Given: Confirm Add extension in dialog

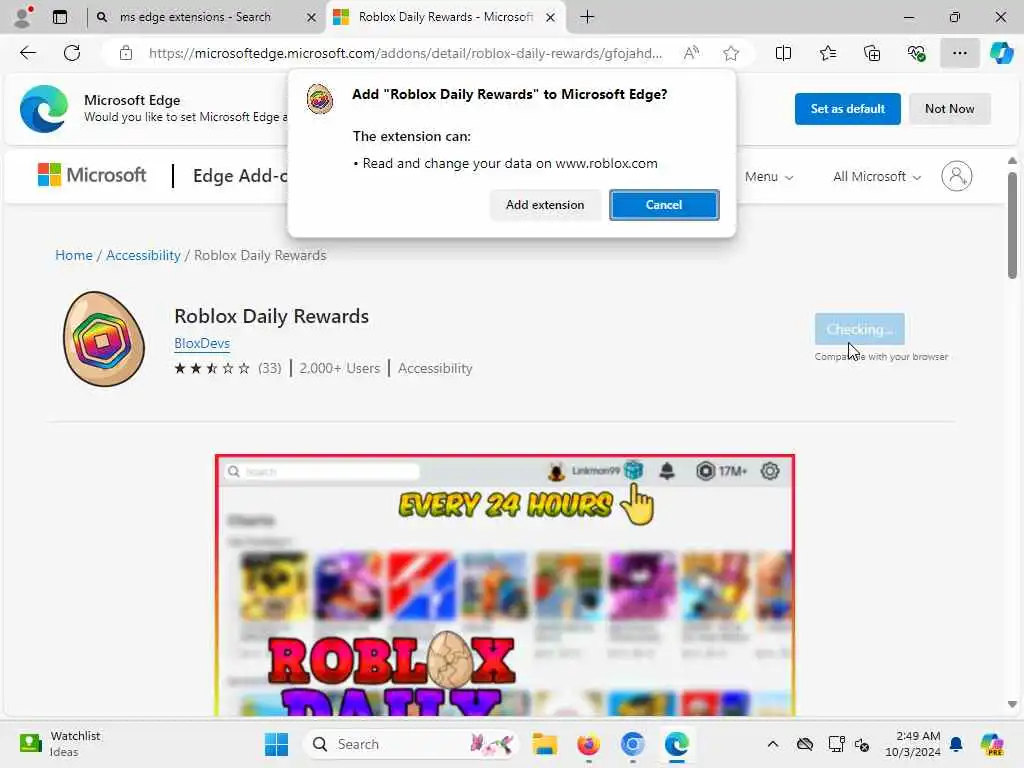Looking at the screenshot, I should (x=545, y=204).
